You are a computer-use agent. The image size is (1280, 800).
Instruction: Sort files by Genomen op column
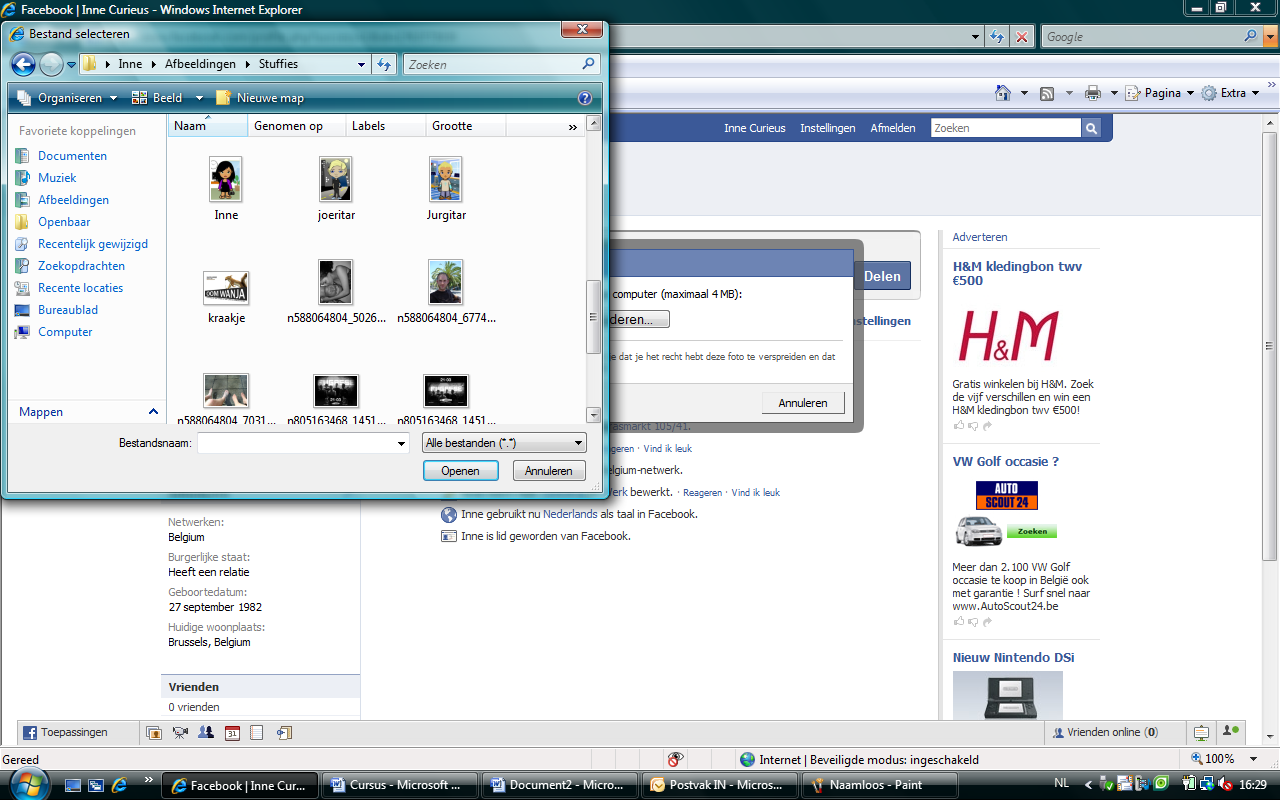(296, 126)
